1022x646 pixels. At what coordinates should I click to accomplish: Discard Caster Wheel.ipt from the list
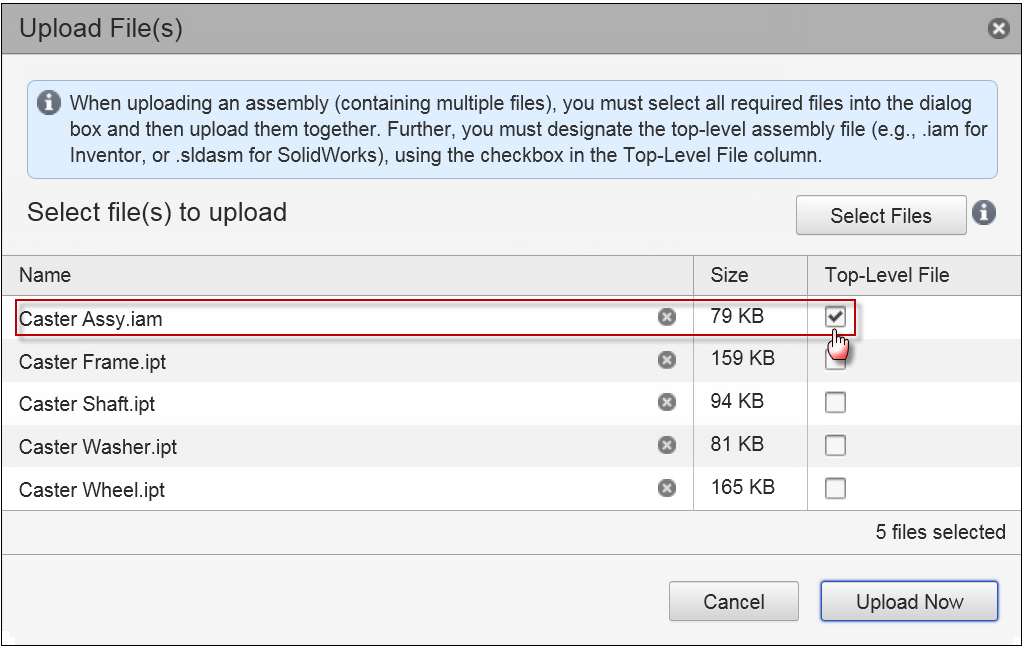666,488
